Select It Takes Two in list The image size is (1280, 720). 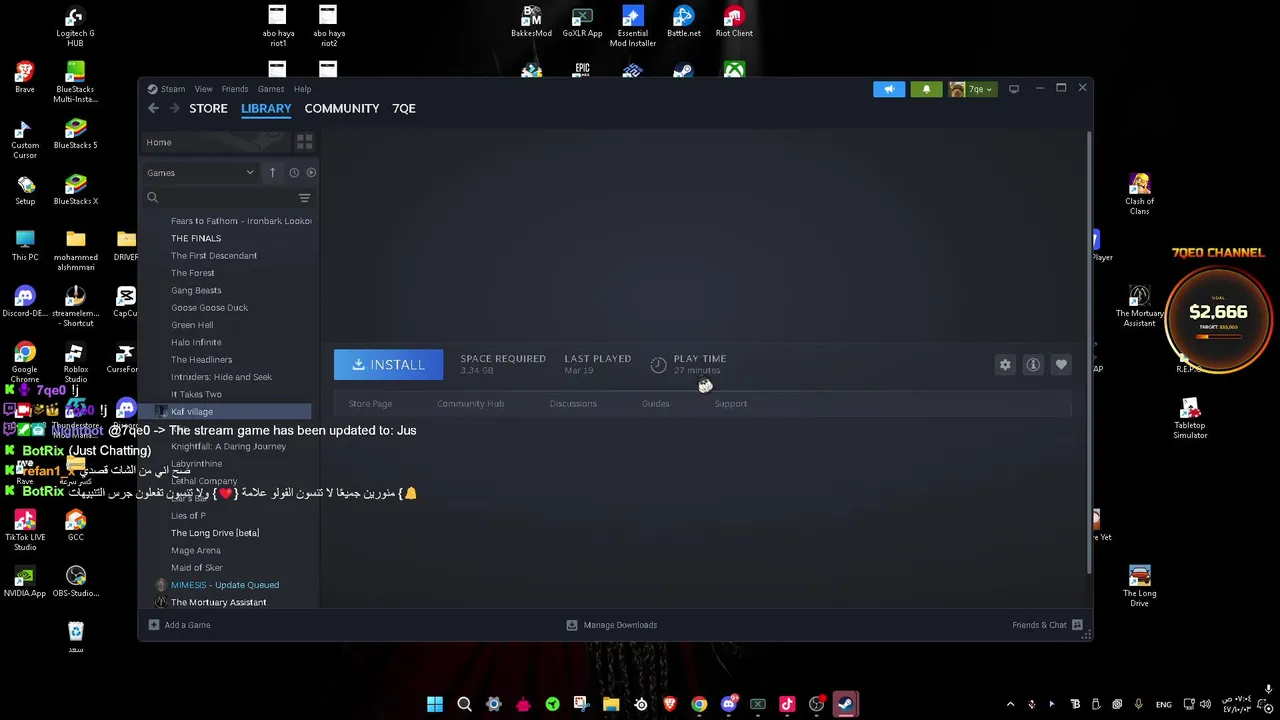click(x=196, y=394)
